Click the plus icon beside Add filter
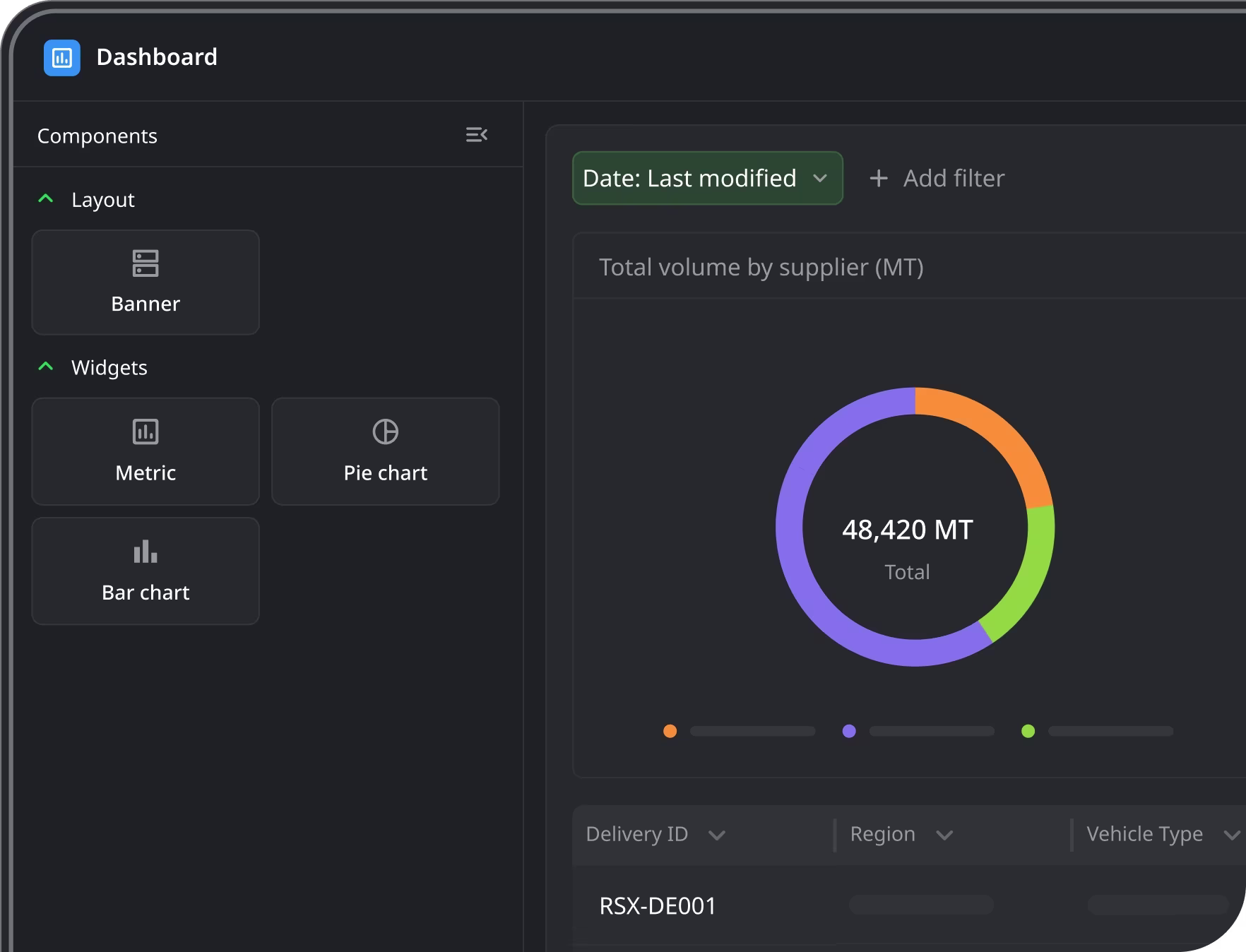 click(x=879, y=178)
